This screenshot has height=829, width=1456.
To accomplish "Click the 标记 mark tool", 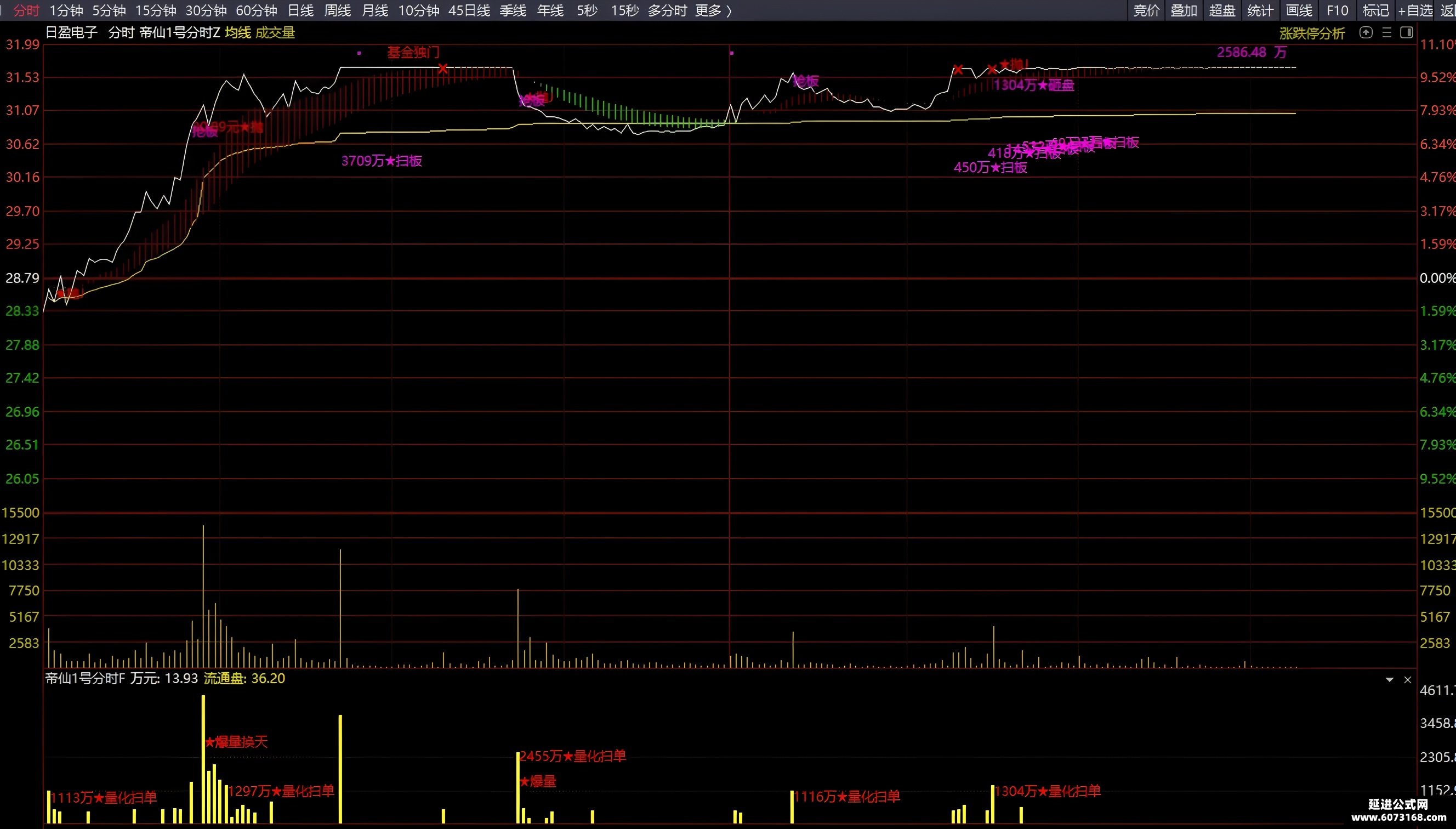I will click(x=1375, y=10).
